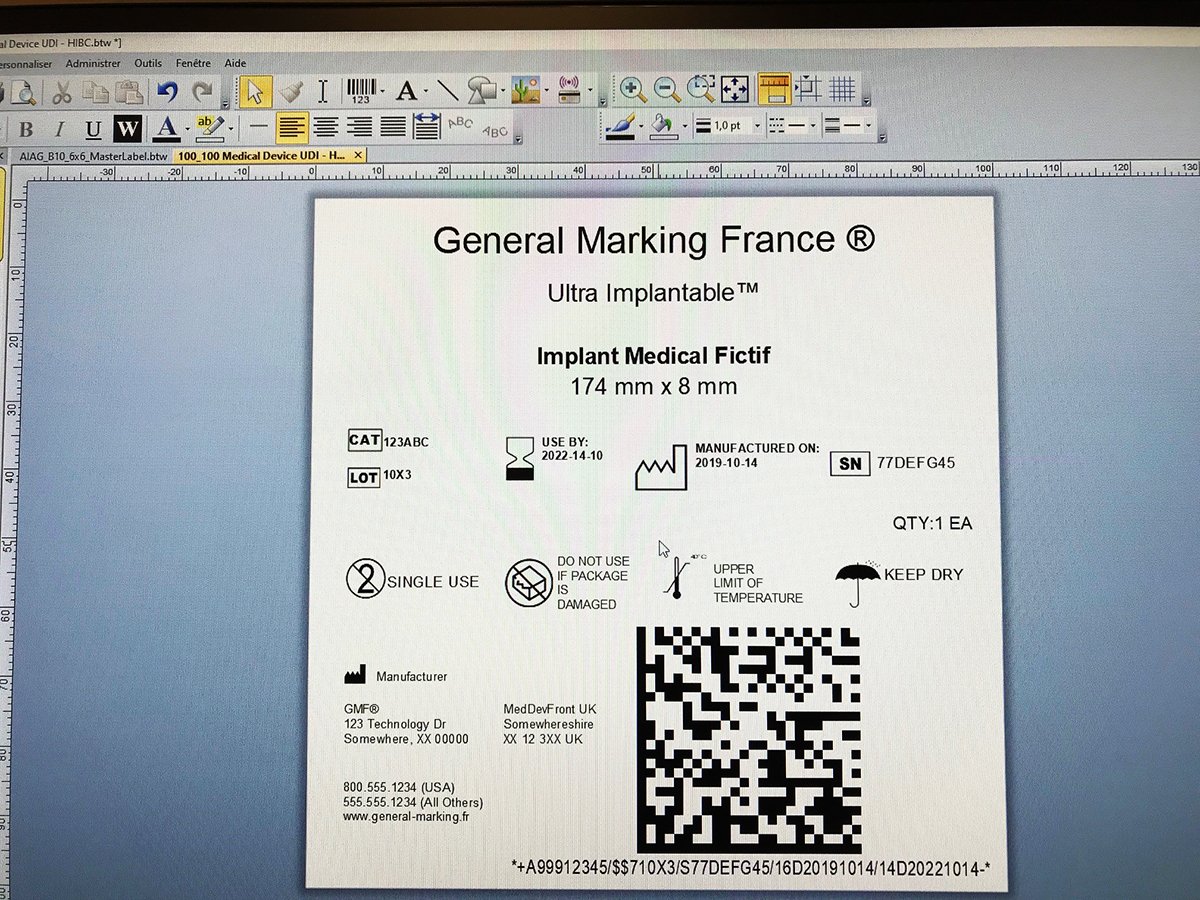Open the highlight color dropdown arrow

(x=230, y=129)
